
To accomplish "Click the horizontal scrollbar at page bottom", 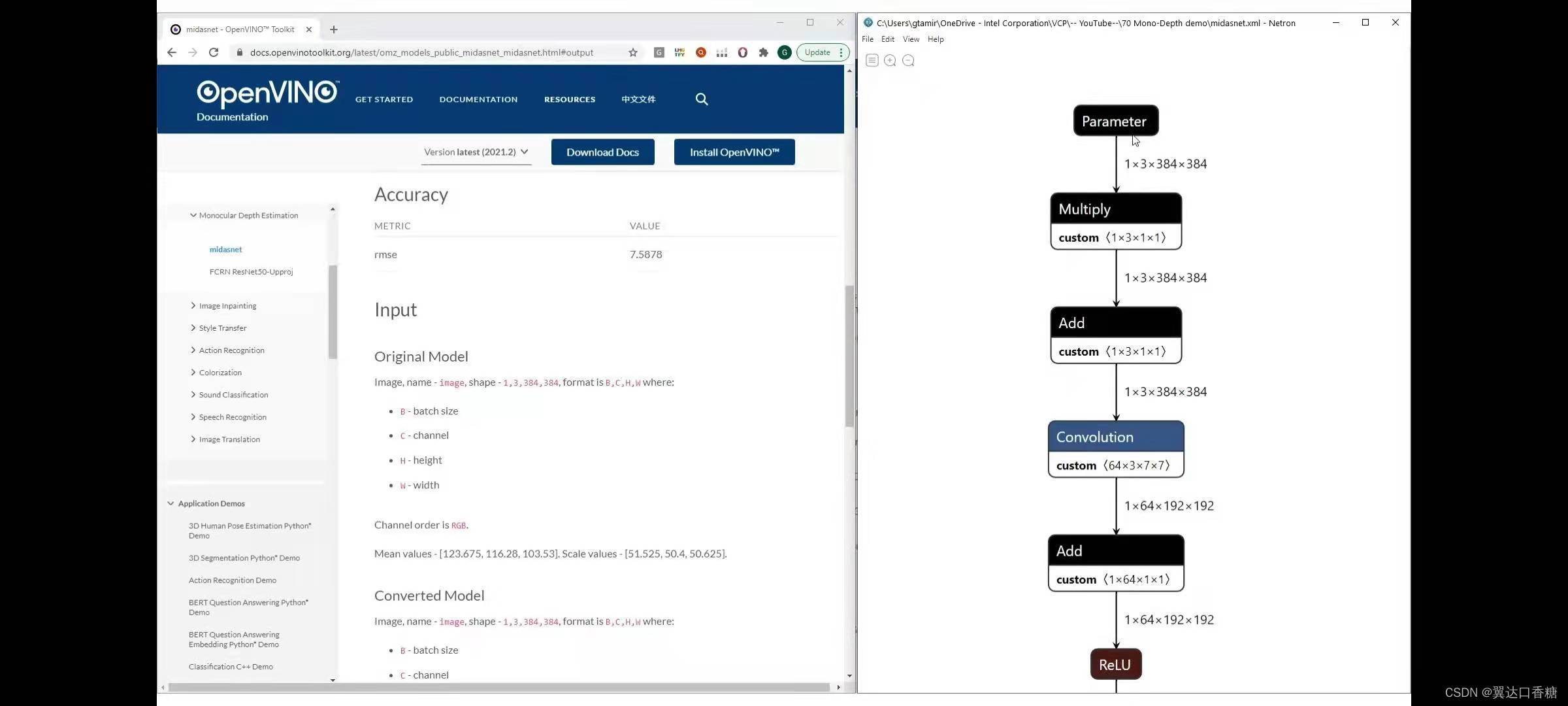I will [x=499, y=687].
